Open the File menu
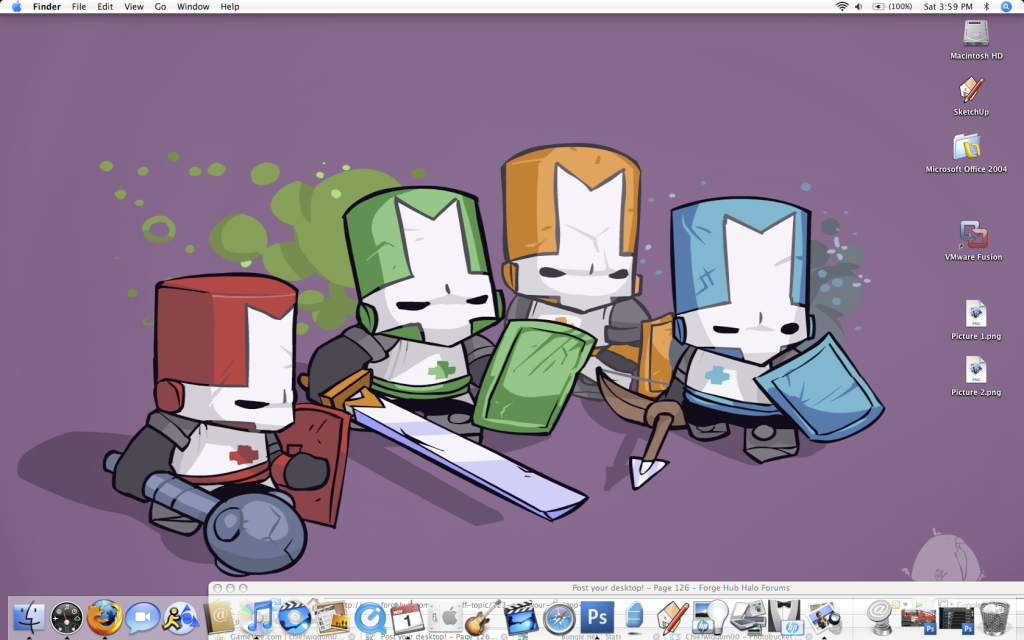Screen dimensions: 1024x640 click(79, 7)
